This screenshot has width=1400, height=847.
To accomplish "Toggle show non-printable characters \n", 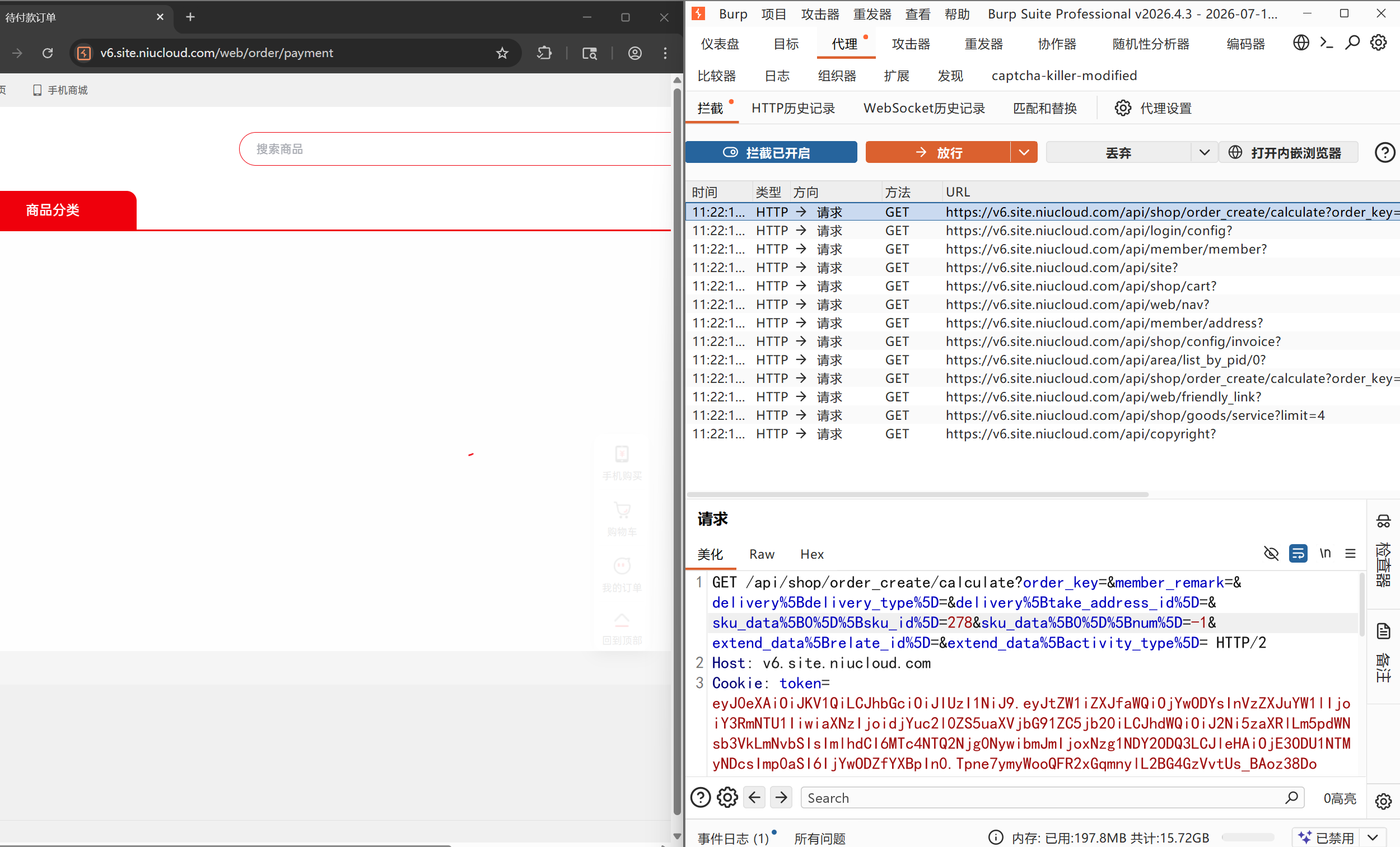I will 1325,553.
